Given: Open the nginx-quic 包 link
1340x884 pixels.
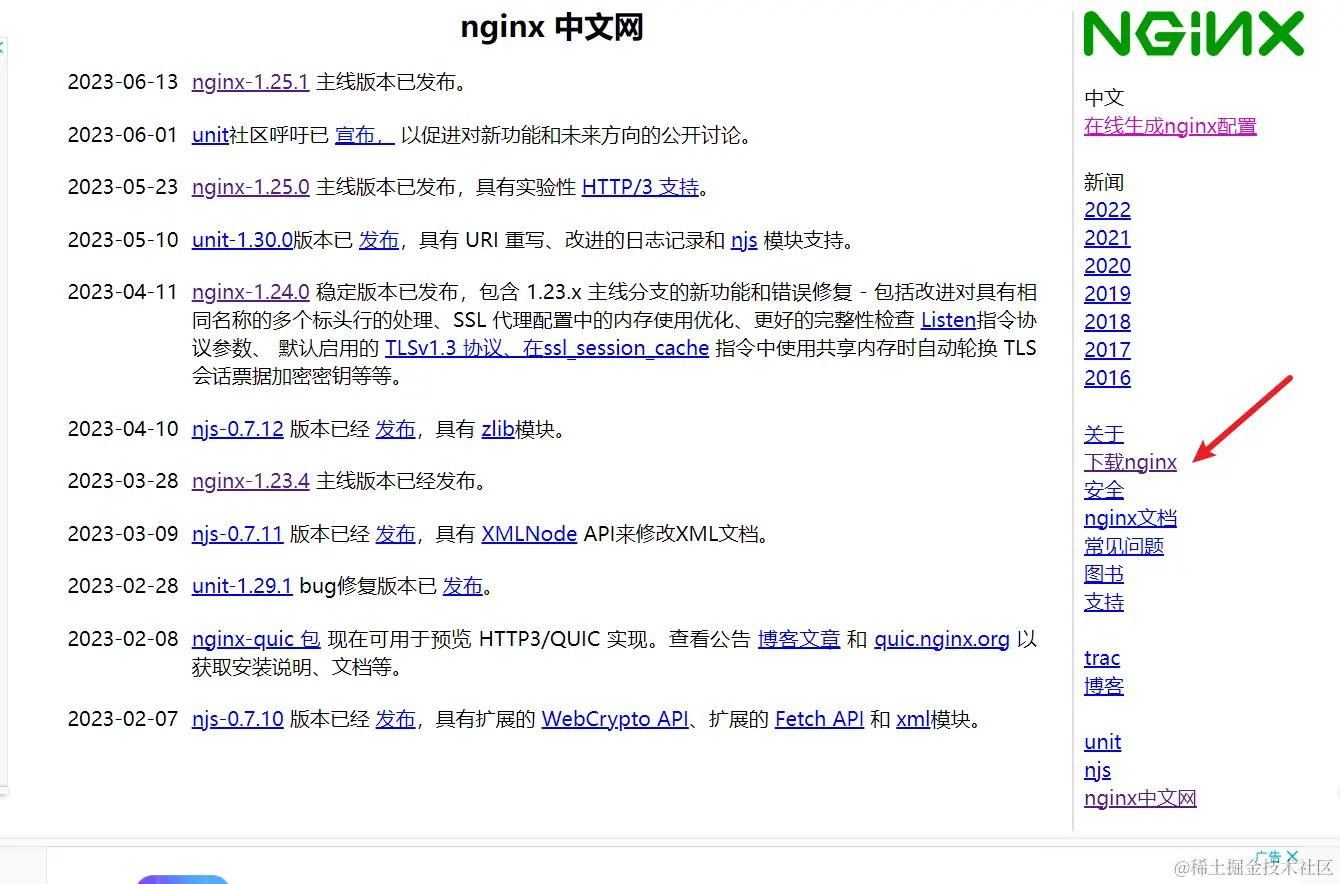Looking at the screenshot, I should [256, 639].
